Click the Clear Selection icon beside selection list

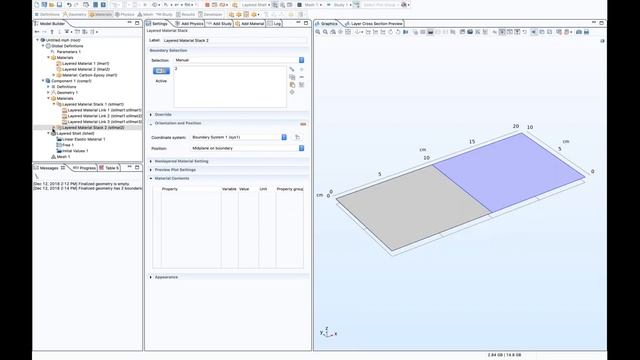pos(302,84)
